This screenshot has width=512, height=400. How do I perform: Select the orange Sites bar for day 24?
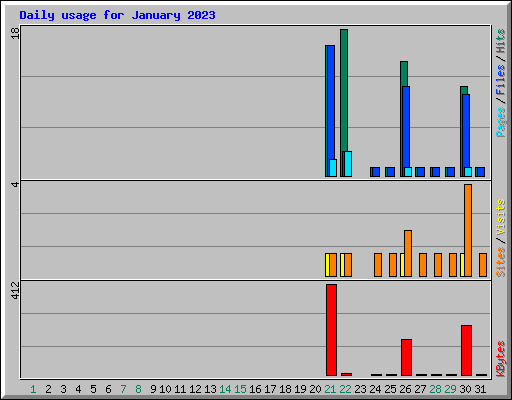pyautogui.click(x=378, y=265)
